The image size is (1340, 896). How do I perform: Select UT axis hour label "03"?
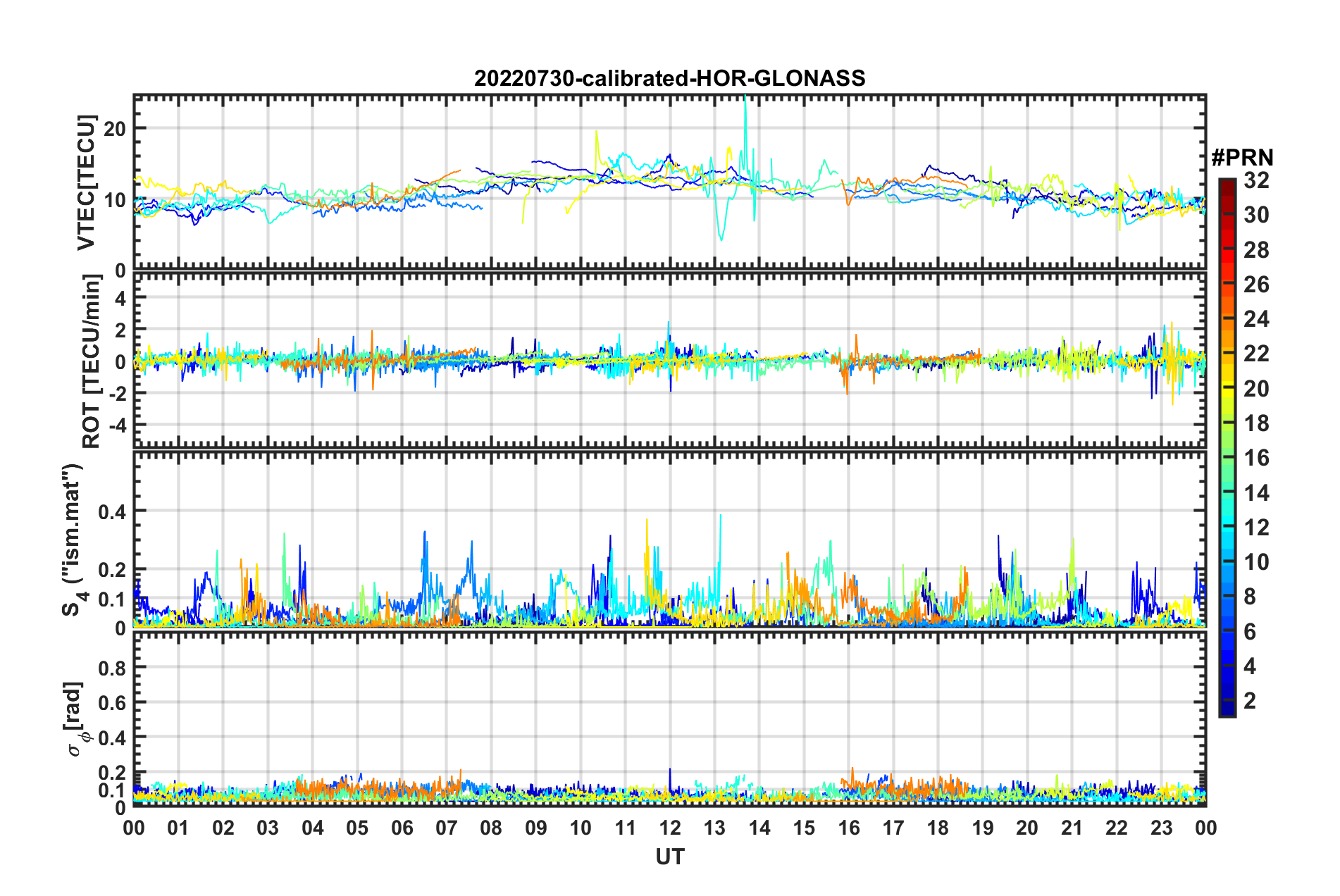pyautogui.click(x=268, y=828)
